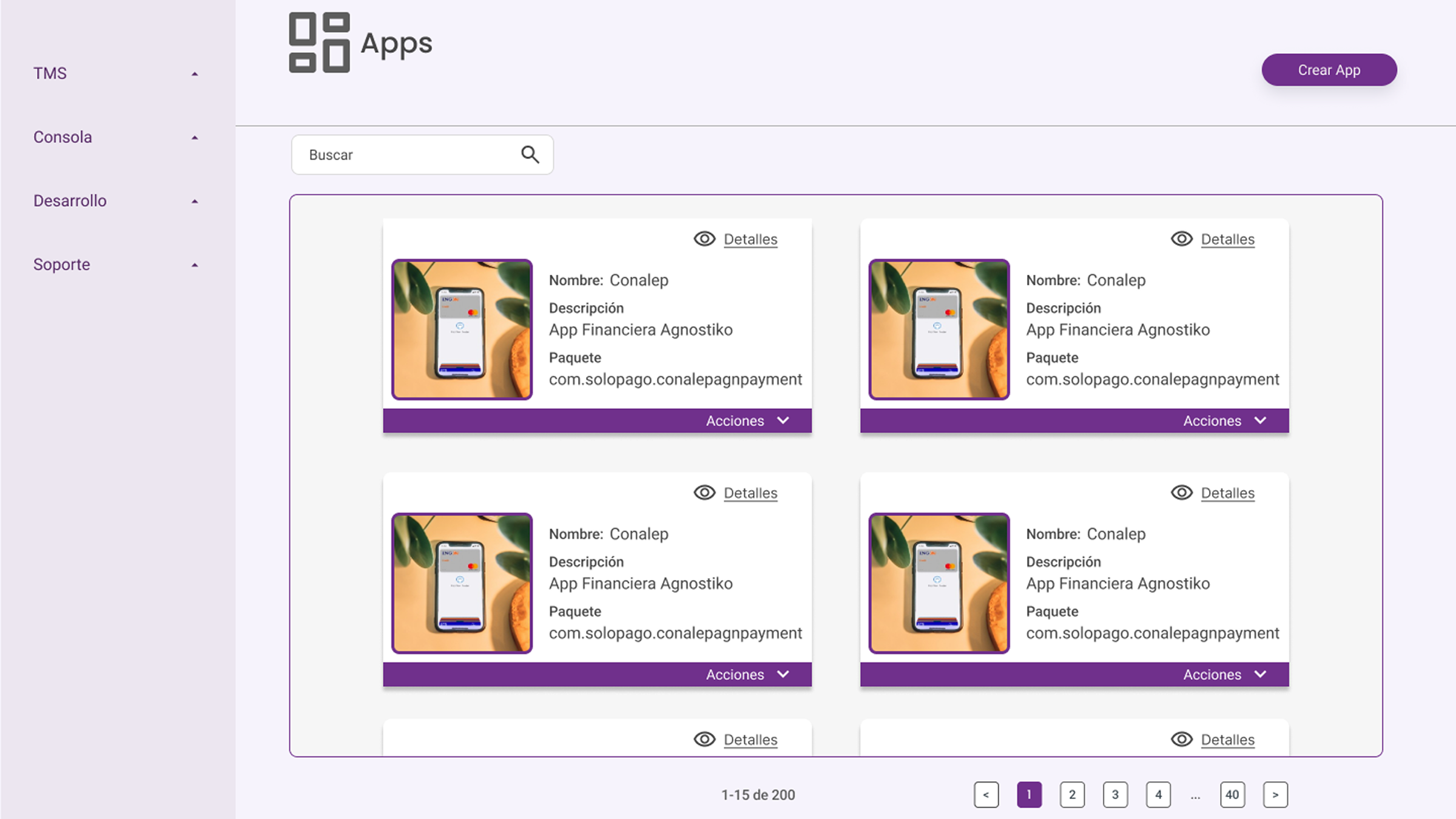1456x819 pixels.
Task: Expand the Desarrollo sidebar menu arrow
Action: coord(195,201)
